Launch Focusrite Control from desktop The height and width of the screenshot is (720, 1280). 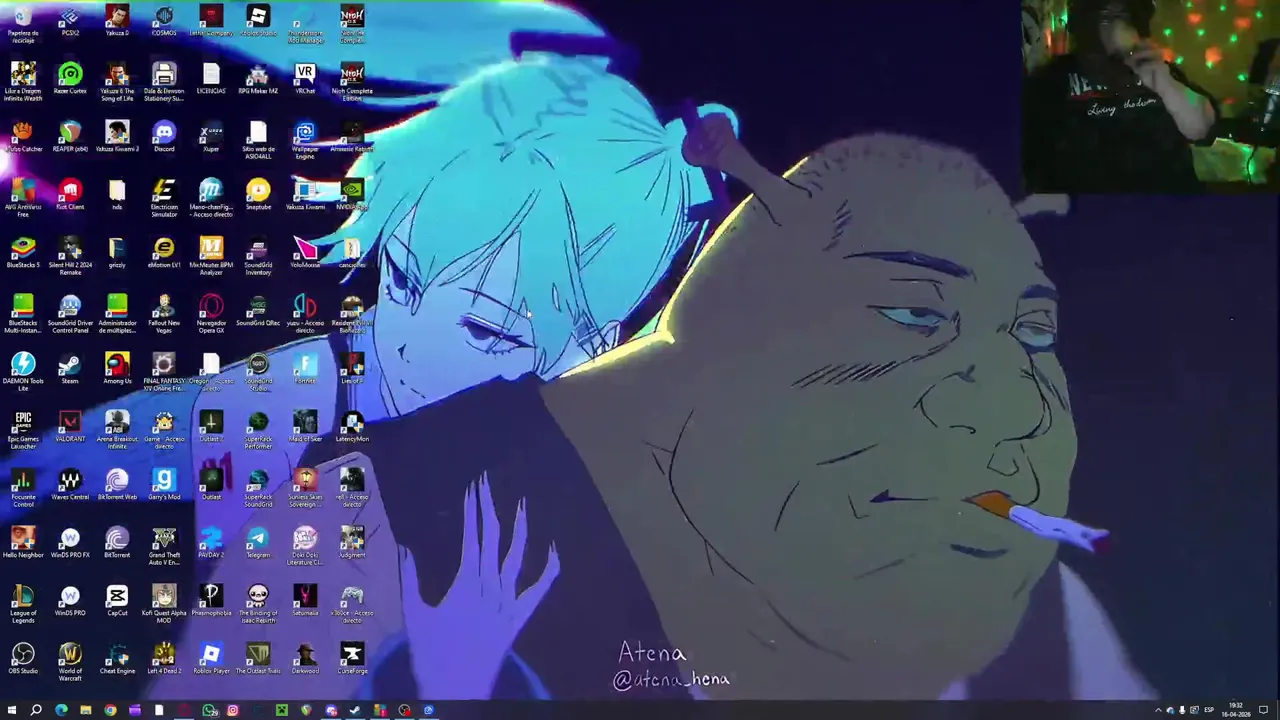tap(23, 489)
